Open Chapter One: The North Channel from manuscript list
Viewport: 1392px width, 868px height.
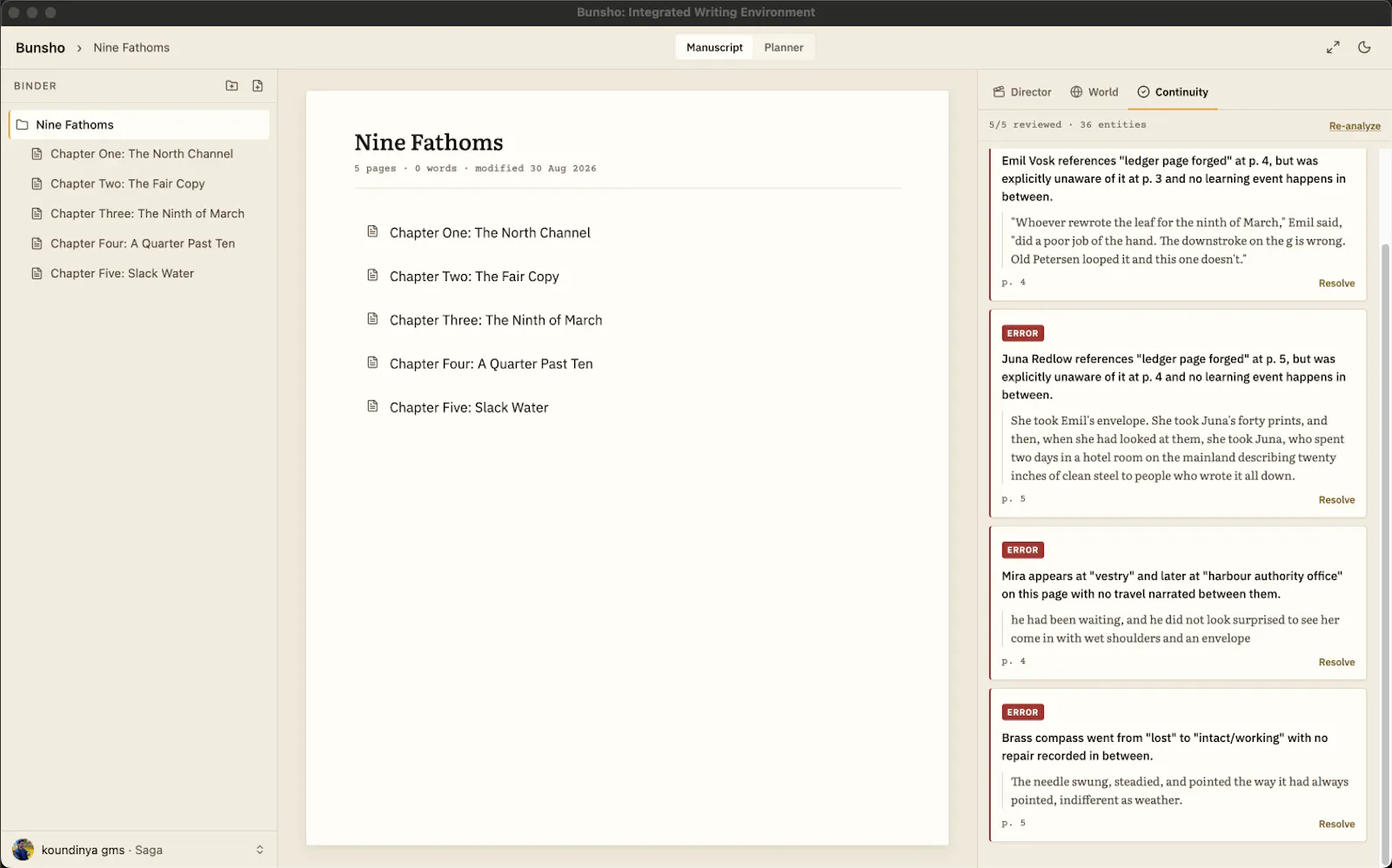[490, 232]
